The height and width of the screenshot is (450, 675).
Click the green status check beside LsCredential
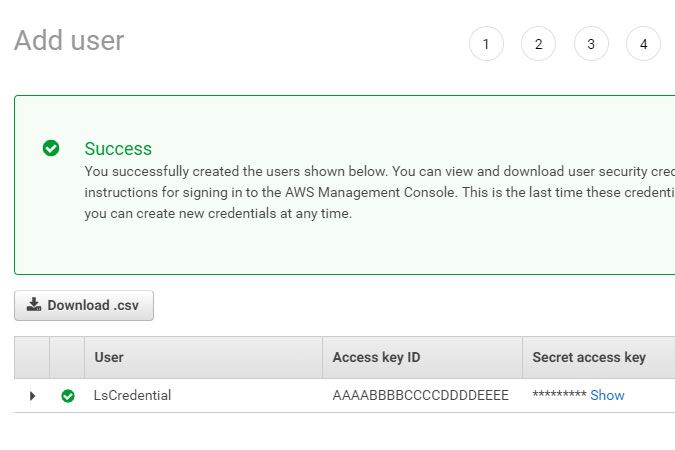pos(68,396)
